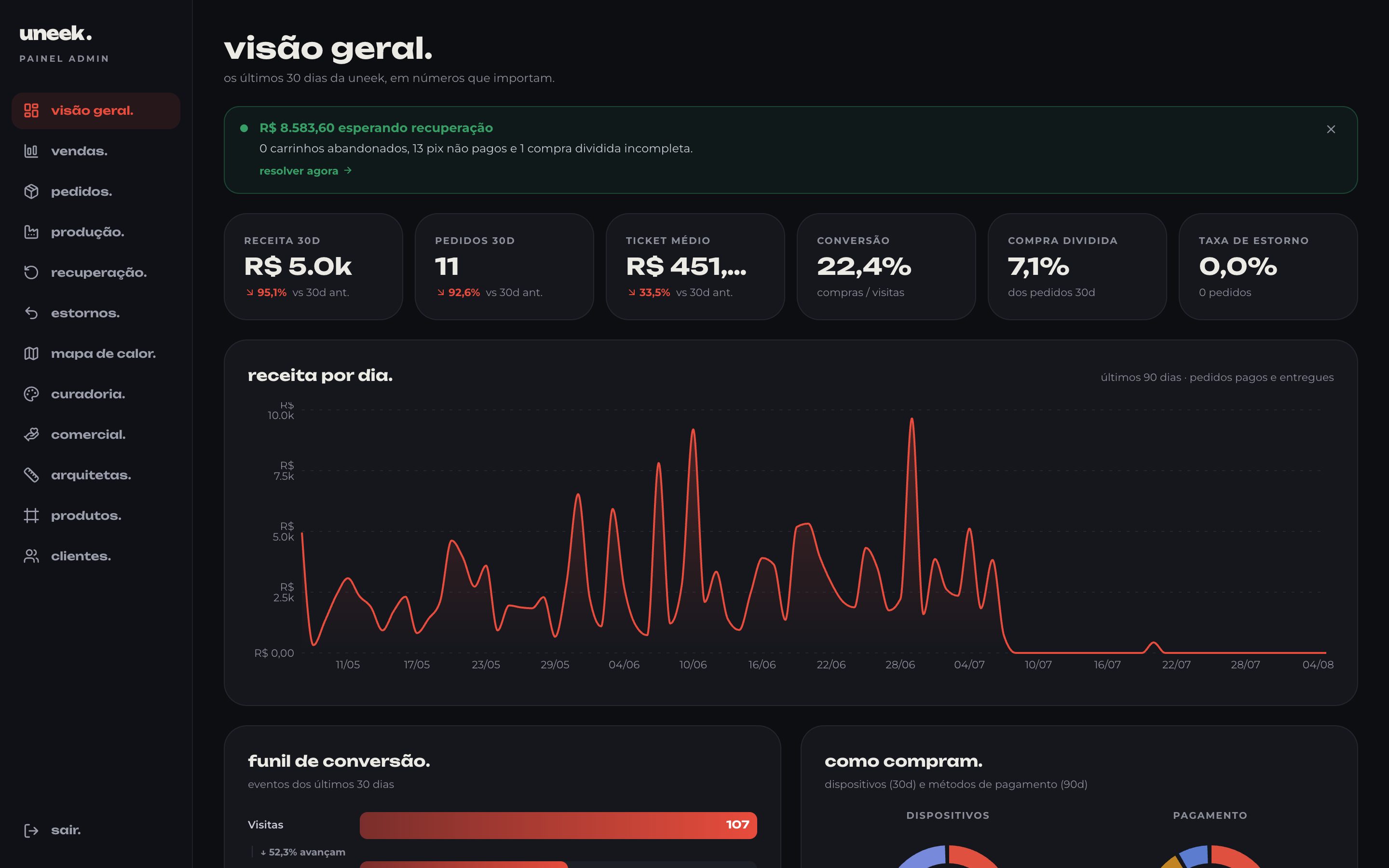The width and height of the screenshot is (1389, 868).
Task: Click the produtos frame icon
Action: 31,515
